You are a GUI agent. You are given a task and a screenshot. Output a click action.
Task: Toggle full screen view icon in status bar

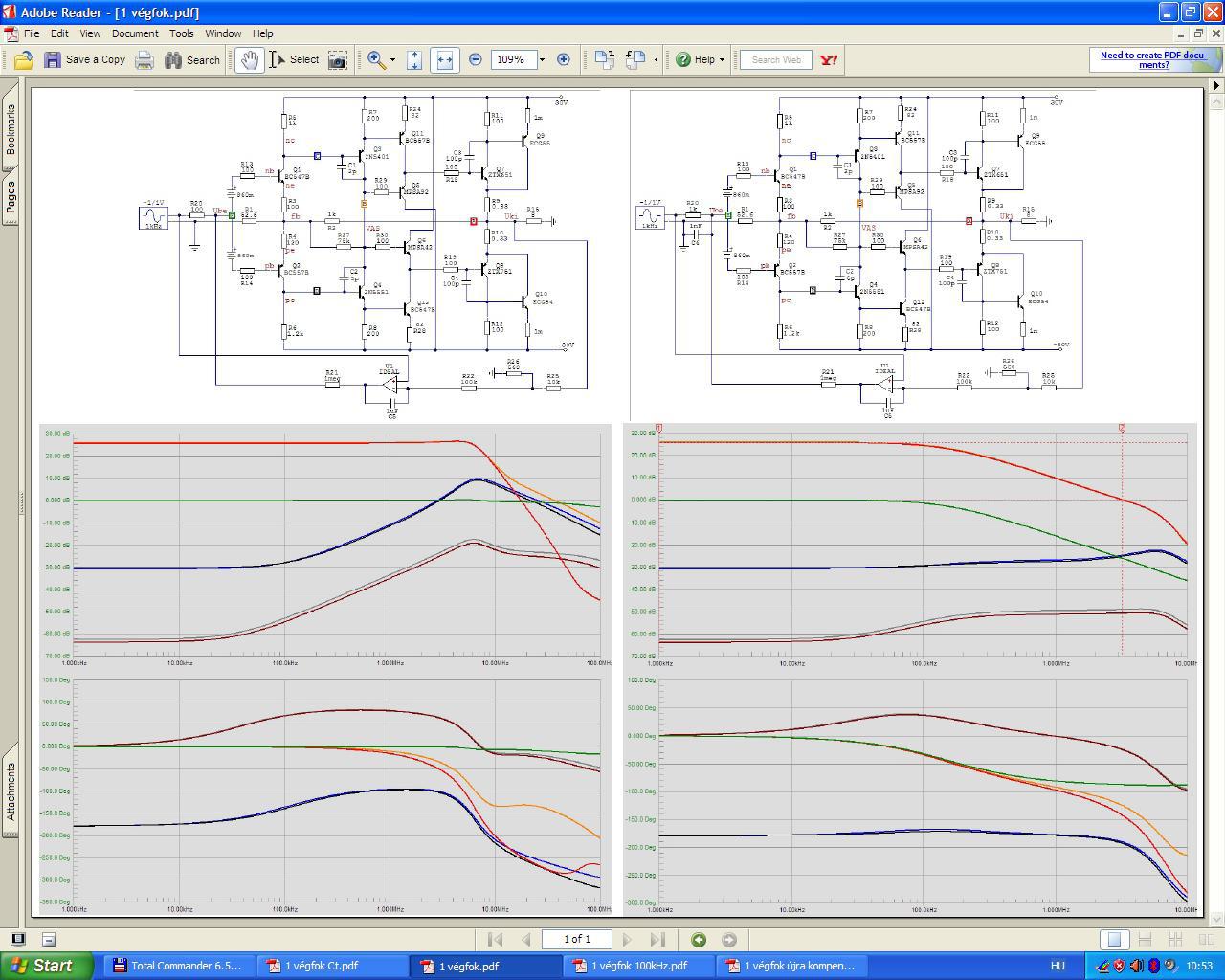point(18,940)
